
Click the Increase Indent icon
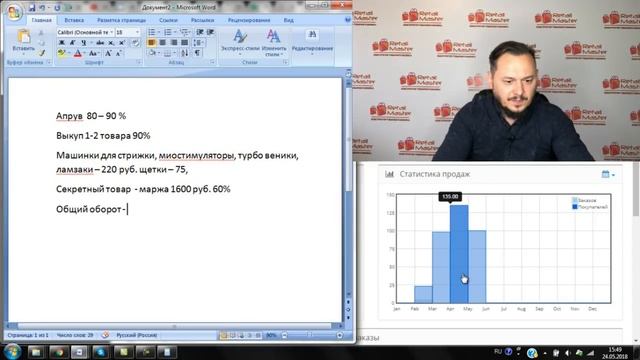pyautogui.click(x=211, y=32)
